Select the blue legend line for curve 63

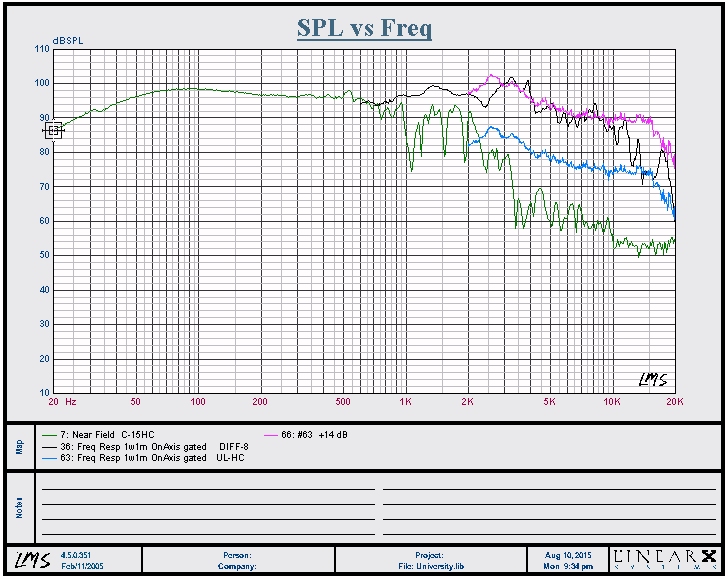[x=51, y=457]
